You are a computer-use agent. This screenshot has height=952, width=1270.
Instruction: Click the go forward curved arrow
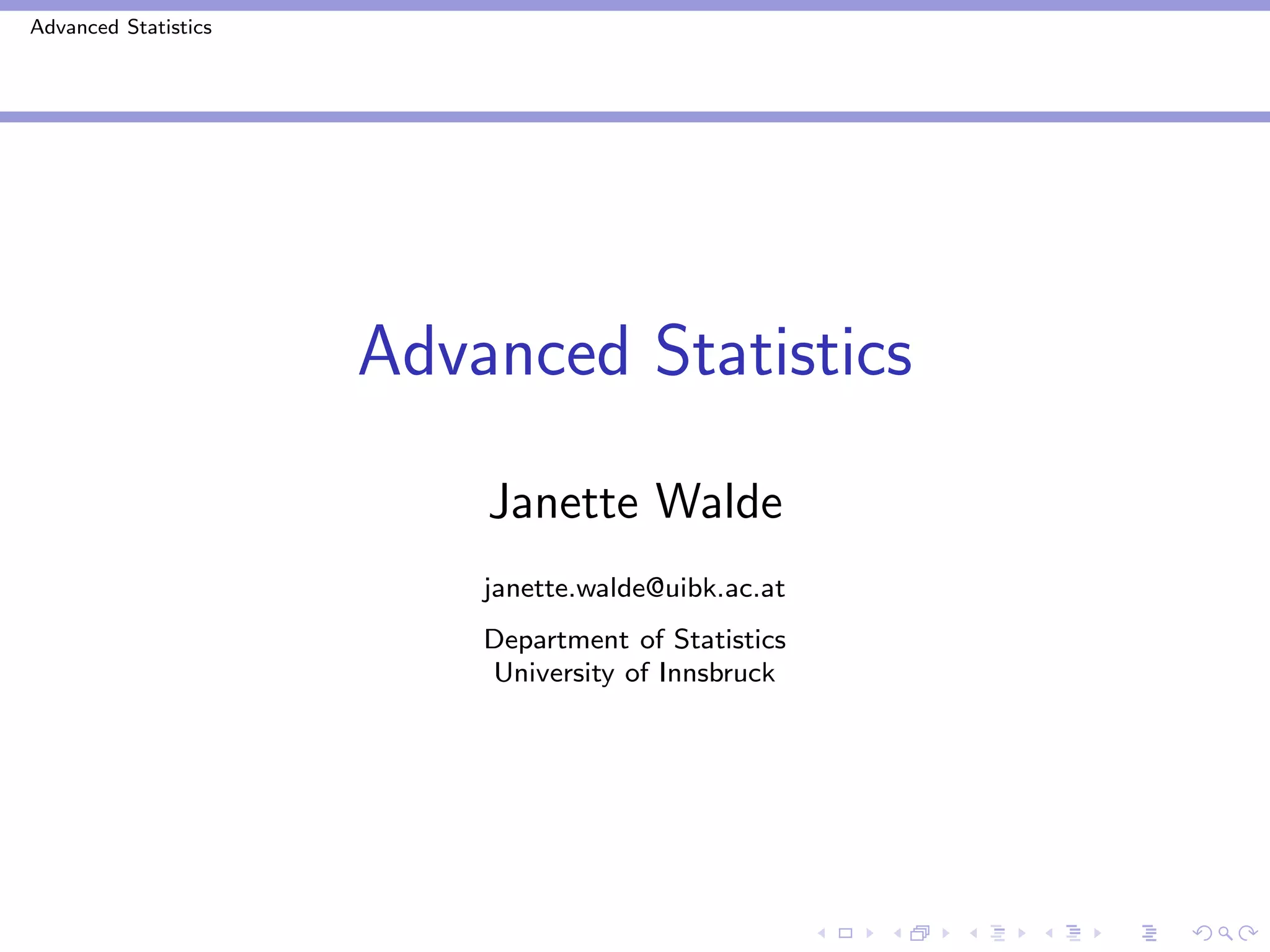(1248, 933)
